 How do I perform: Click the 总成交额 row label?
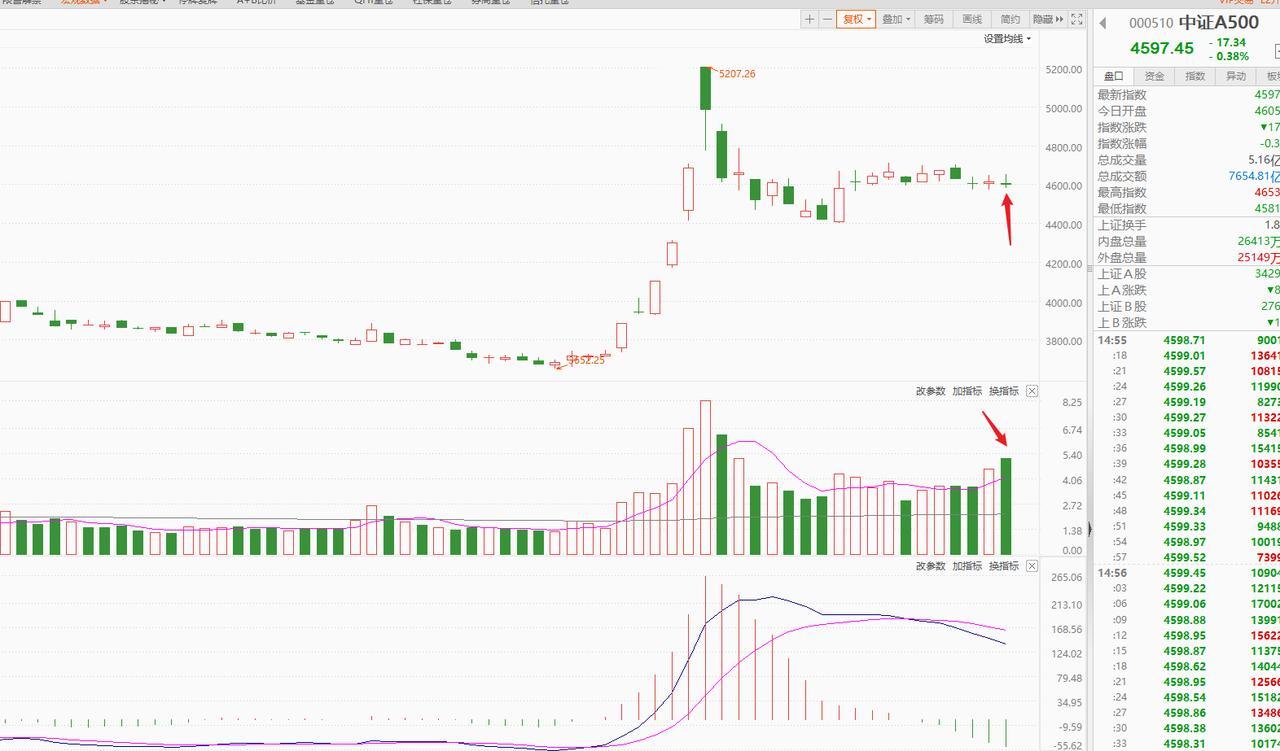coord(1122,176)
